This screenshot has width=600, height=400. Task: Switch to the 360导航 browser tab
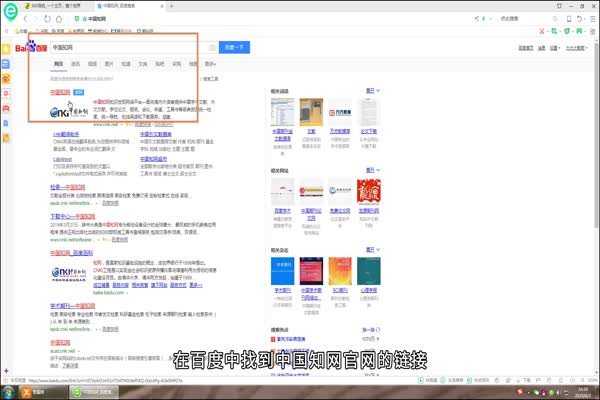(x=56, y=6)
